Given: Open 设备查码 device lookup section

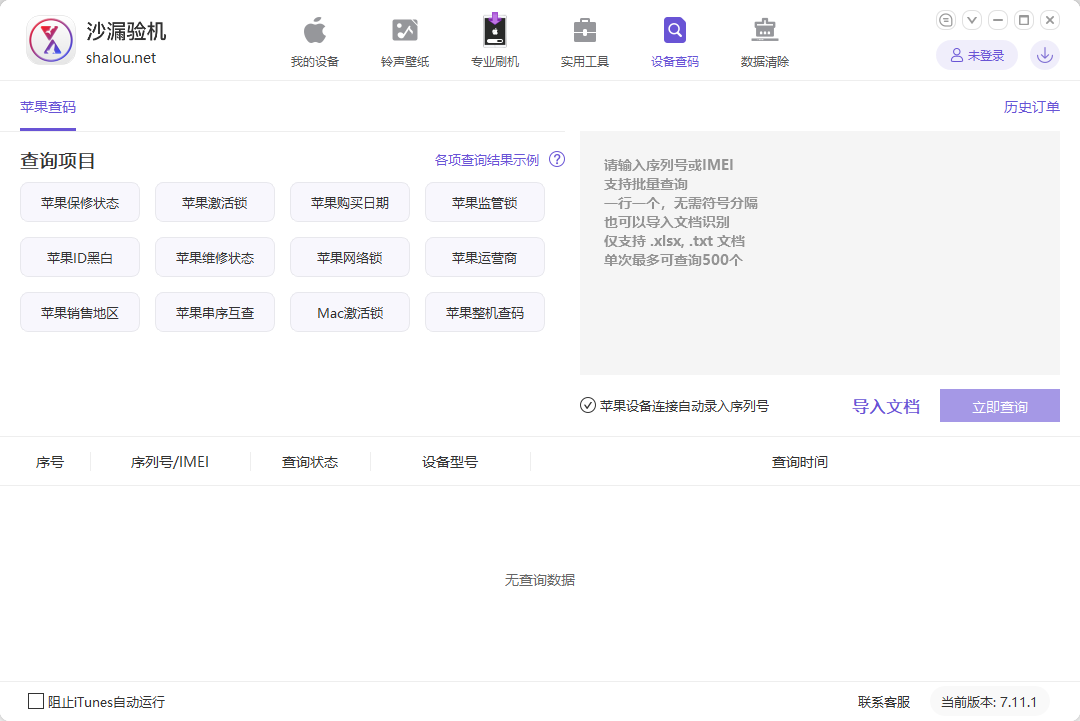Looking at the screenshot, I should coord(675,43).
